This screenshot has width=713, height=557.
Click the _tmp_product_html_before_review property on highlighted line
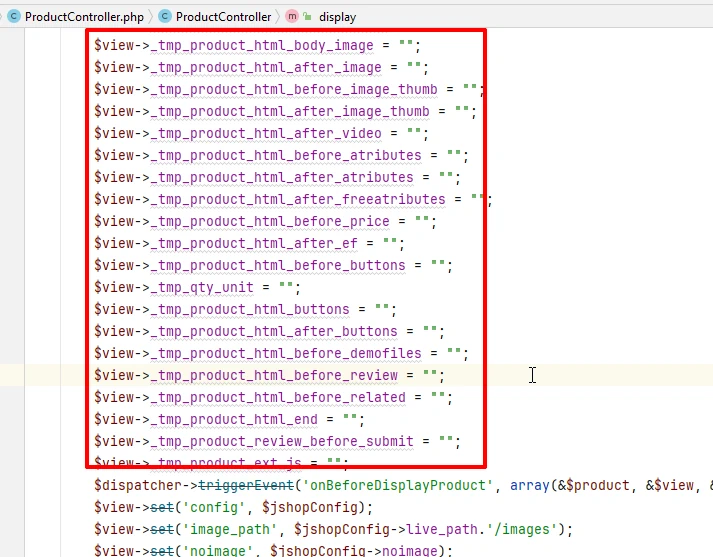click(x=274, y=376)
